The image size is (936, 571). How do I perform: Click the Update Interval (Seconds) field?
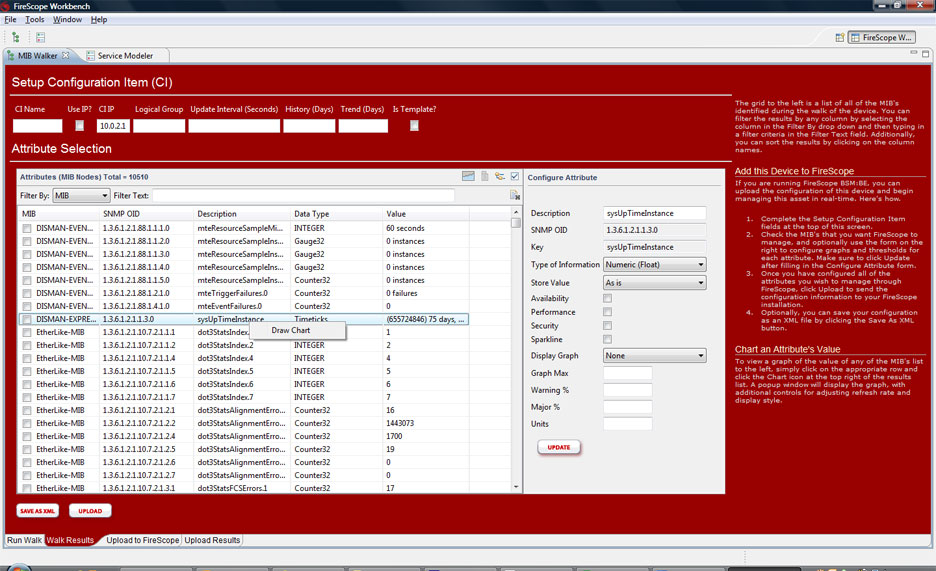(x=234, y=126)
